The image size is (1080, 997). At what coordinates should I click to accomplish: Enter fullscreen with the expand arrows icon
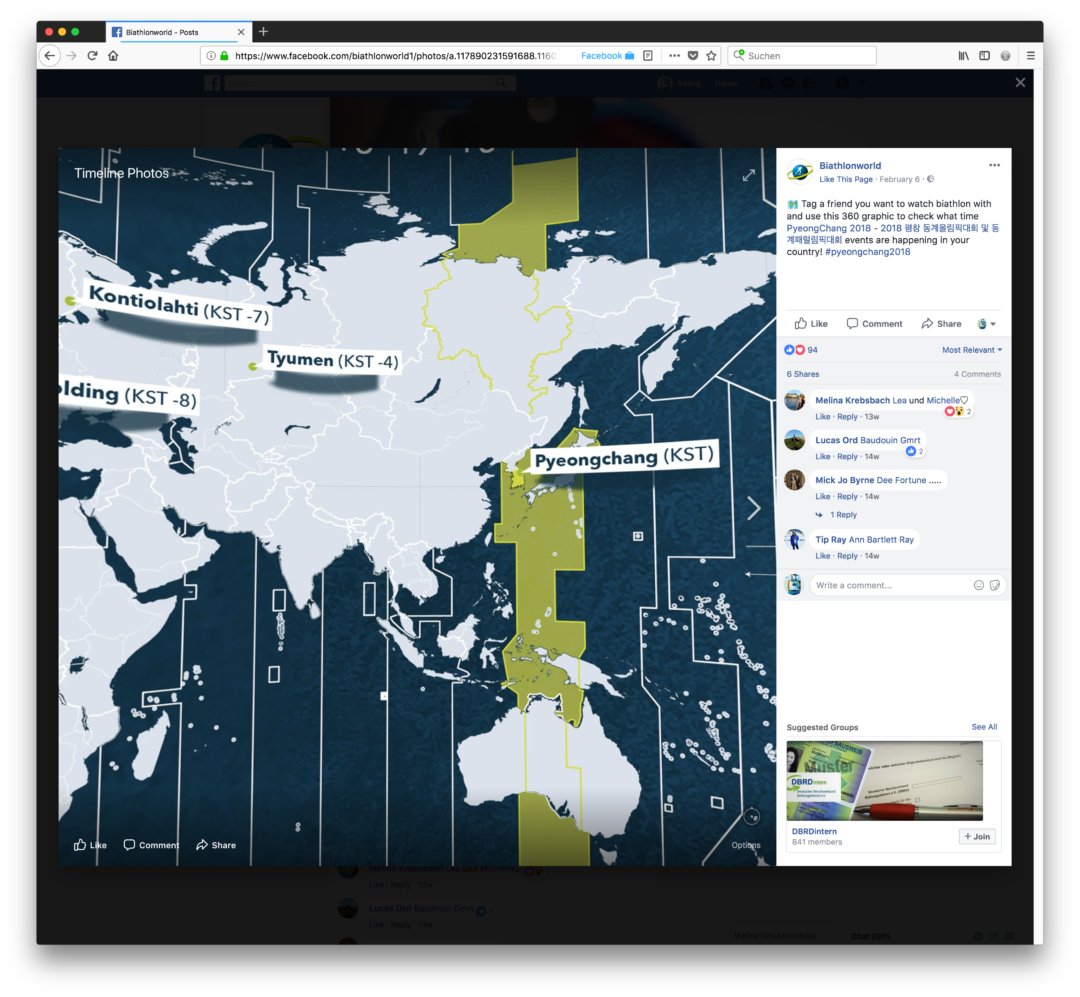(749, 175)
